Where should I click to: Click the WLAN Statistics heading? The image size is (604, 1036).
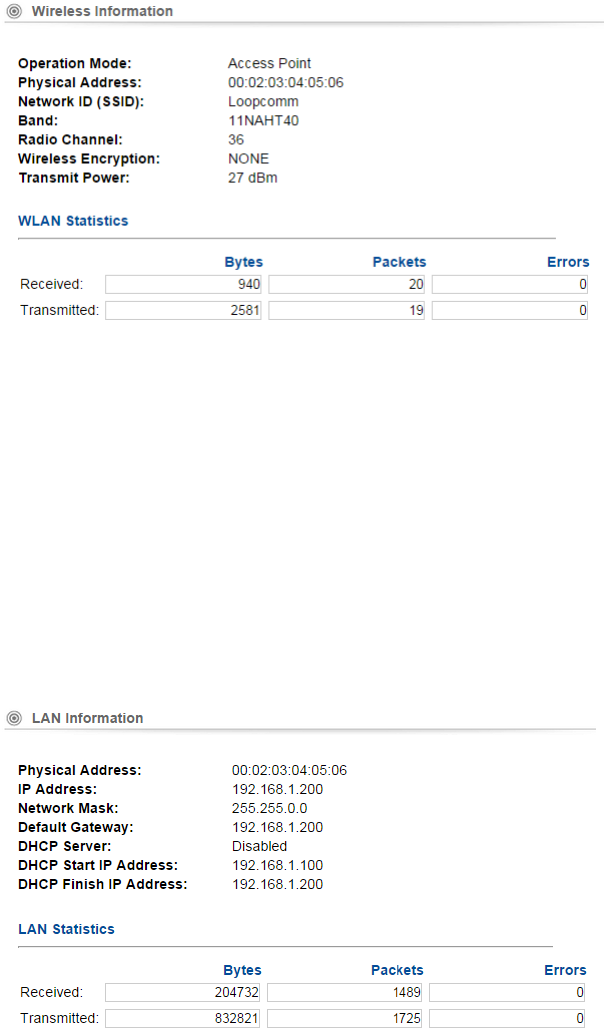[73, 221]
